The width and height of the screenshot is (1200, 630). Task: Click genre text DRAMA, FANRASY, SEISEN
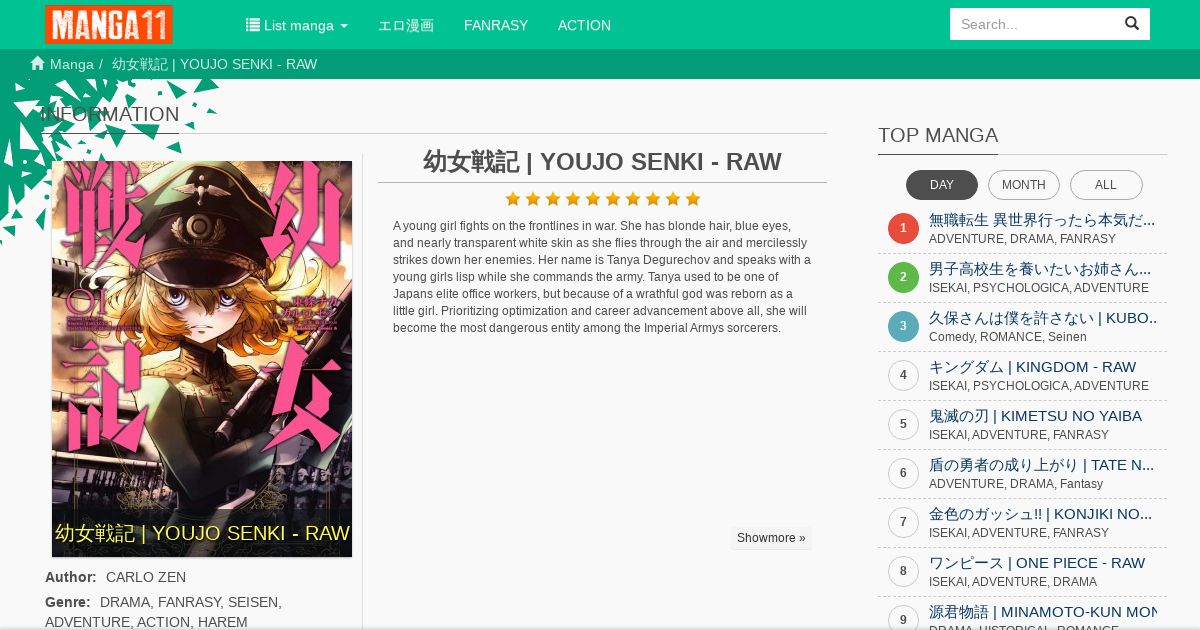click(x=191, y=602)
